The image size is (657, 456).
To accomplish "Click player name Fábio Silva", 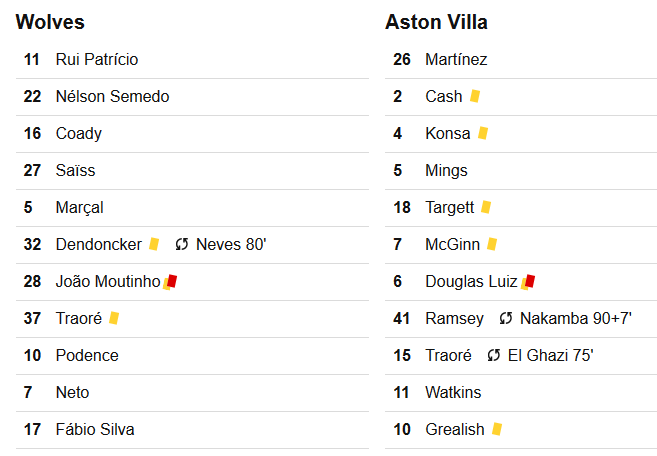I will (95, 429).
